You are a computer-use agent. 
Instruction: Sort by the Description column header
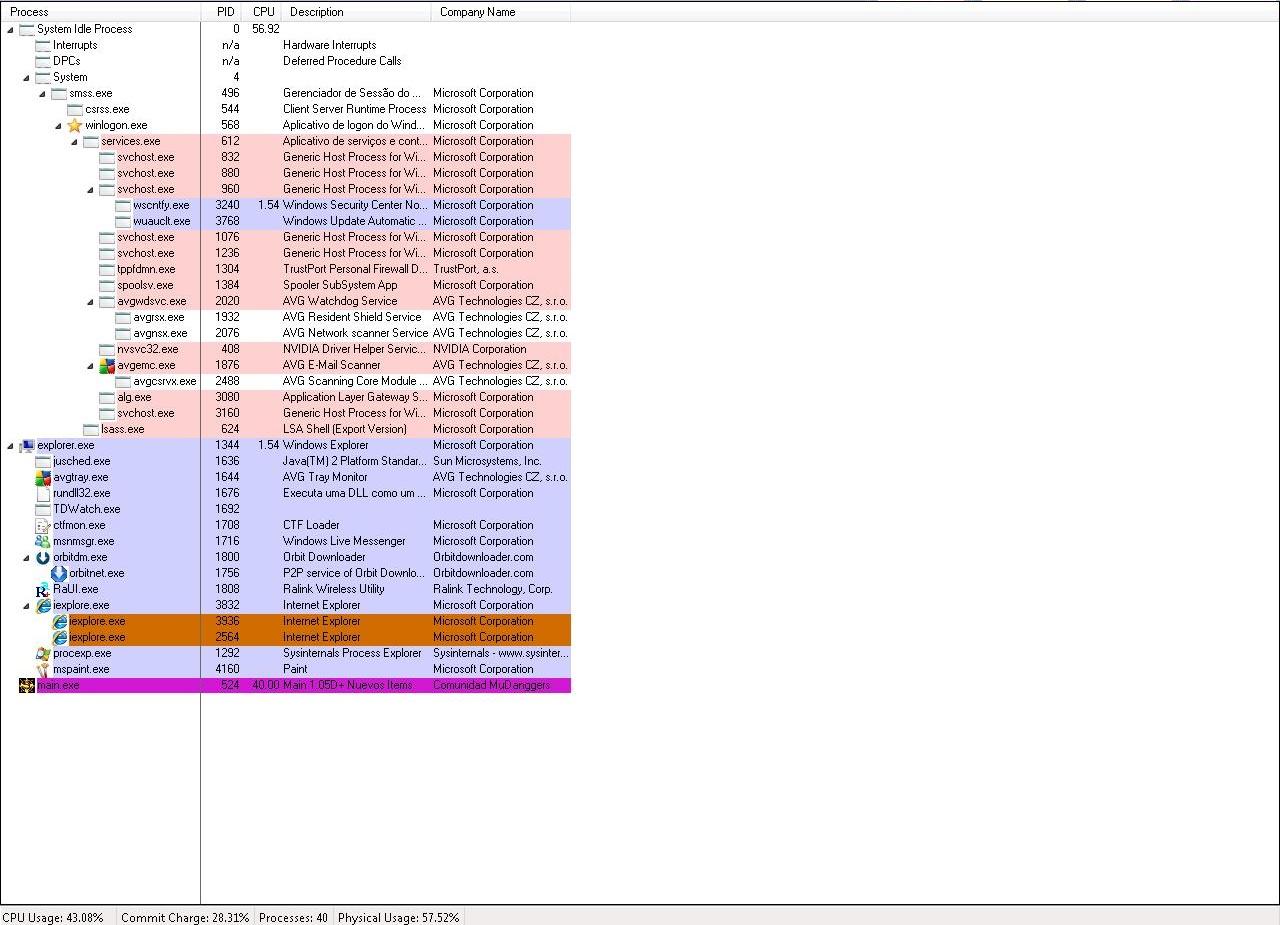[356, 12]
